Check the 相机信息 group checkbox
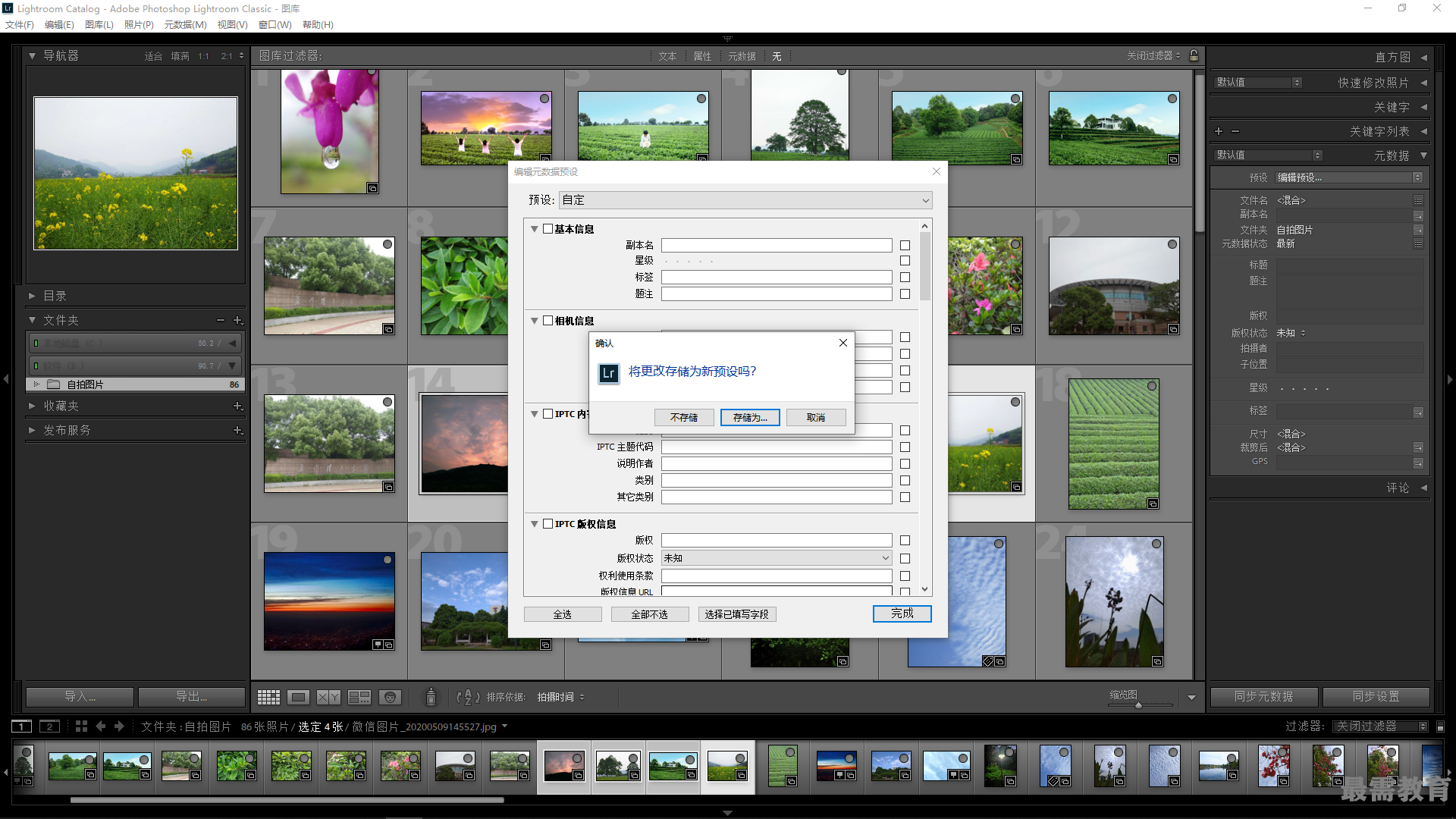 pos(548,320)
